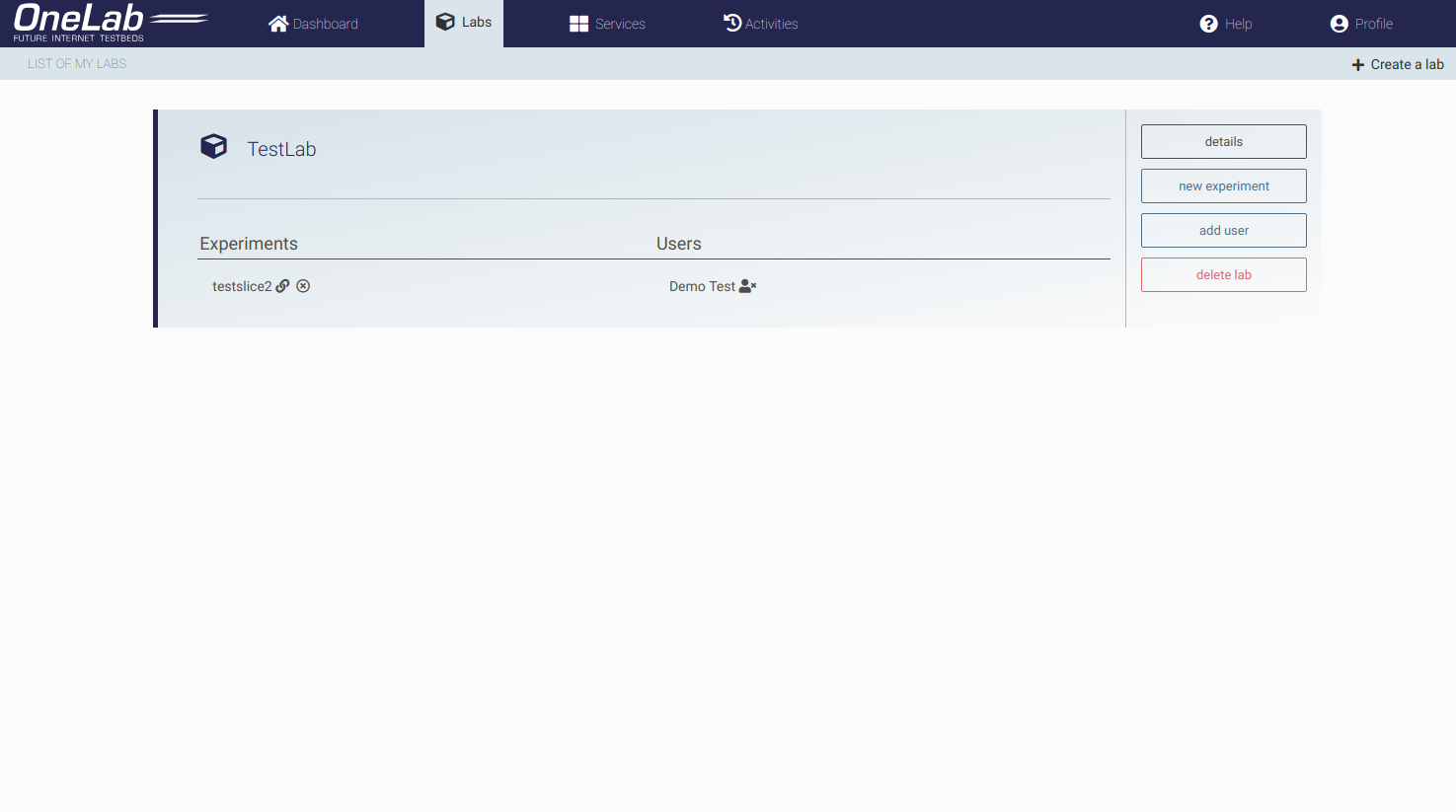Remove testslice2 using the circled X icon
This screenshot has height=812, width=1456.
303,286
